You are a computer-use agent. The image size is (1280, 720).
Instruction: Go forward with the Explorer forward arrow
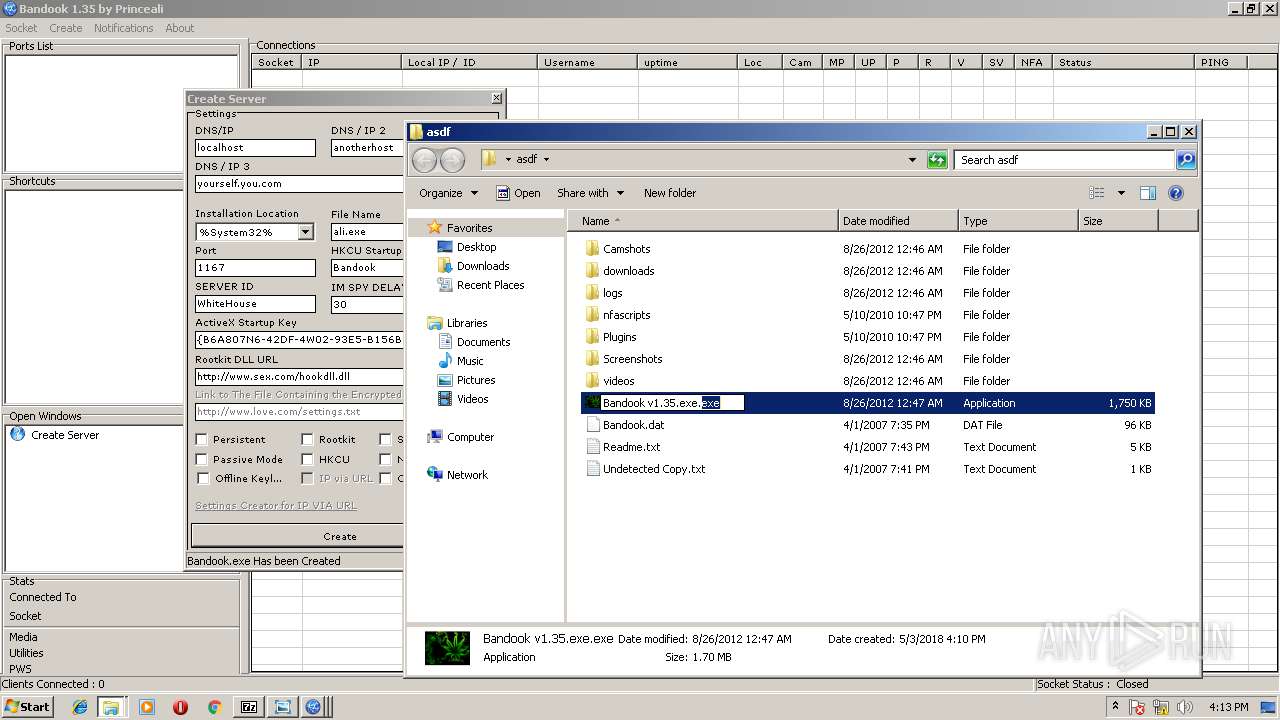coord(452,160)
